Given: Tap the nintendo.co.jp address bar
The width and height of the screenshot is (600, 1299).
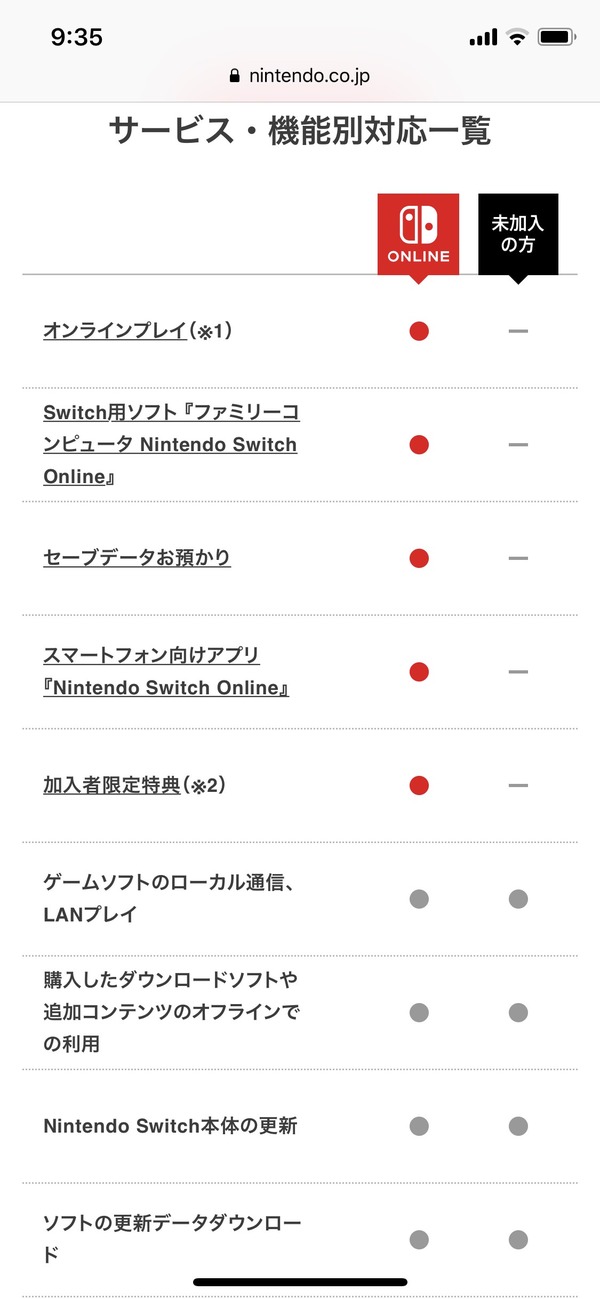Looking at the screenshot, I should [300, 75].
